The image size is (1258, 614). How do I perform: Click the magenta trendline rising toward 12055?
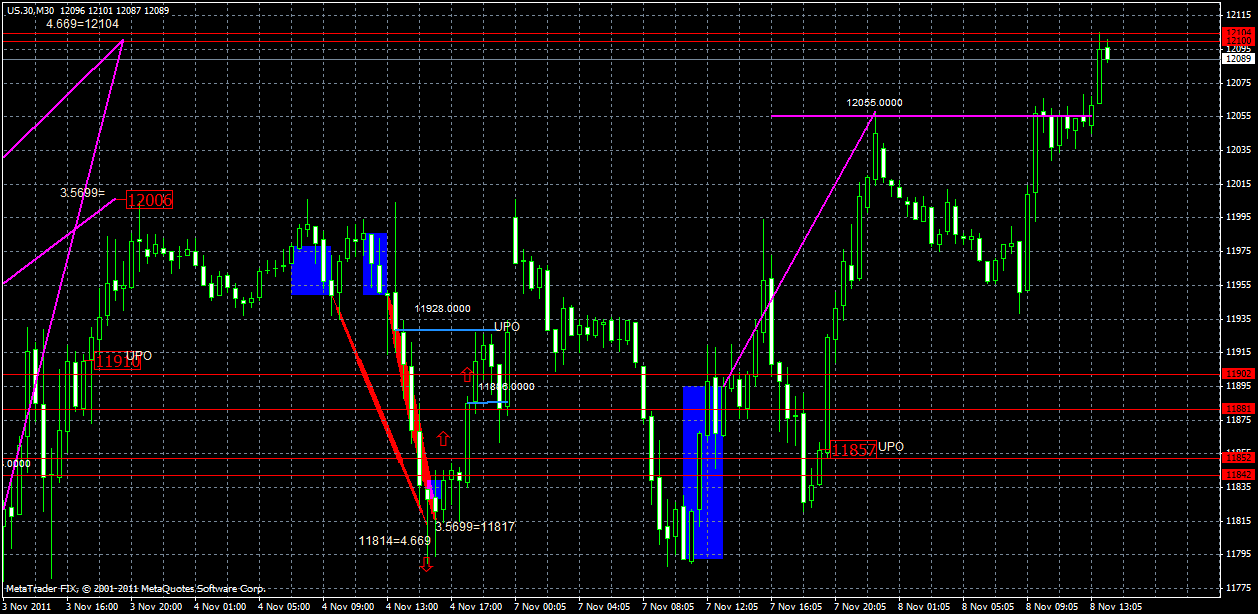point(800,250)
